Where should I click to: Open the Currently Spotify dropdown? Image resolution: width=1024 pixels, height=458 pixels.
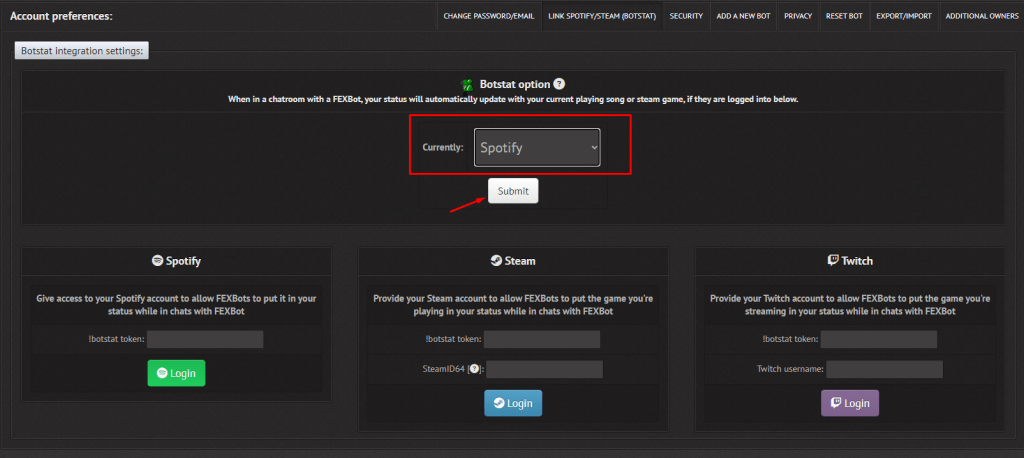point(537,148)
